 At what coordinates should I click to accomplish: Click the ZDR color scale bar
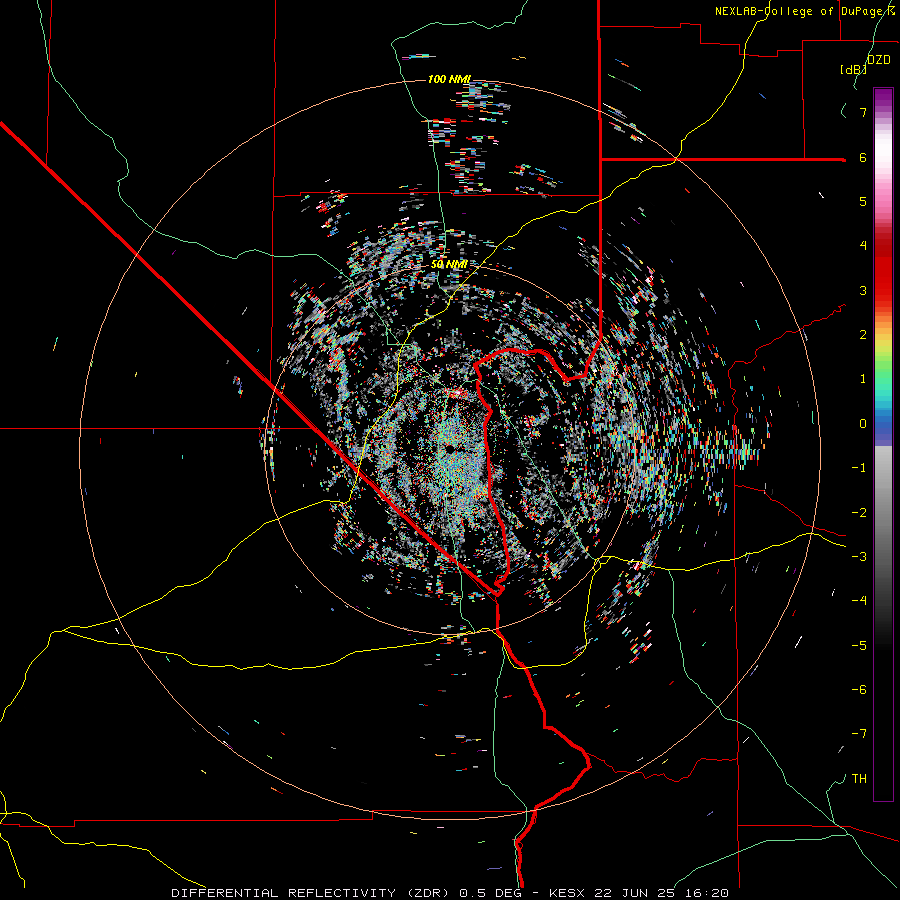[x=883, y=444]
